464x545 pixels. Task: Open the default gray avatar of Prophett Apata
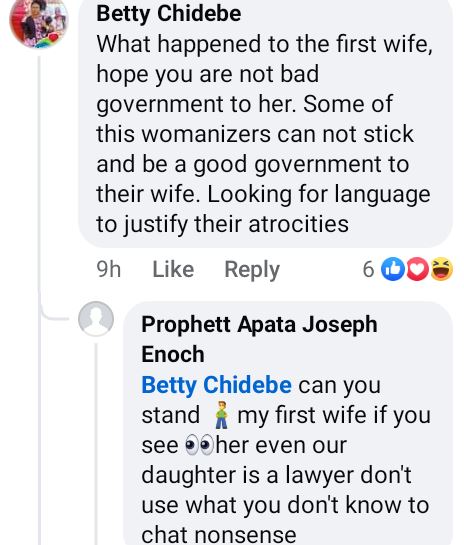[x=96, y=319]
